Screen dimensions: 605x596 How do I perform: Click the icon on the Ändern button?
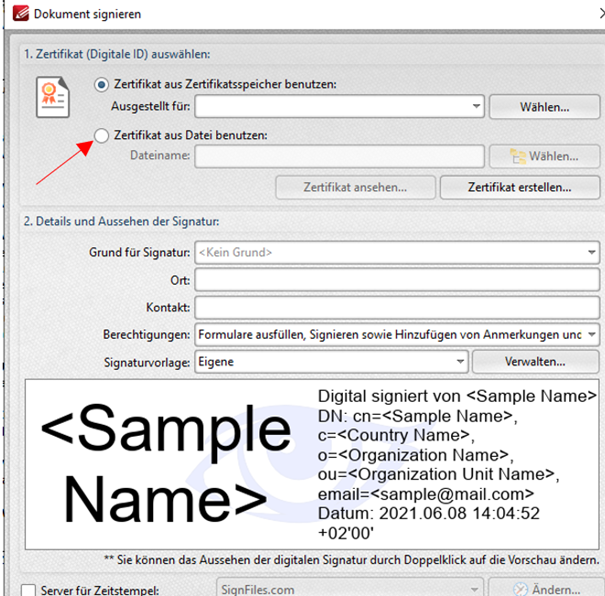tap(518, 588)
